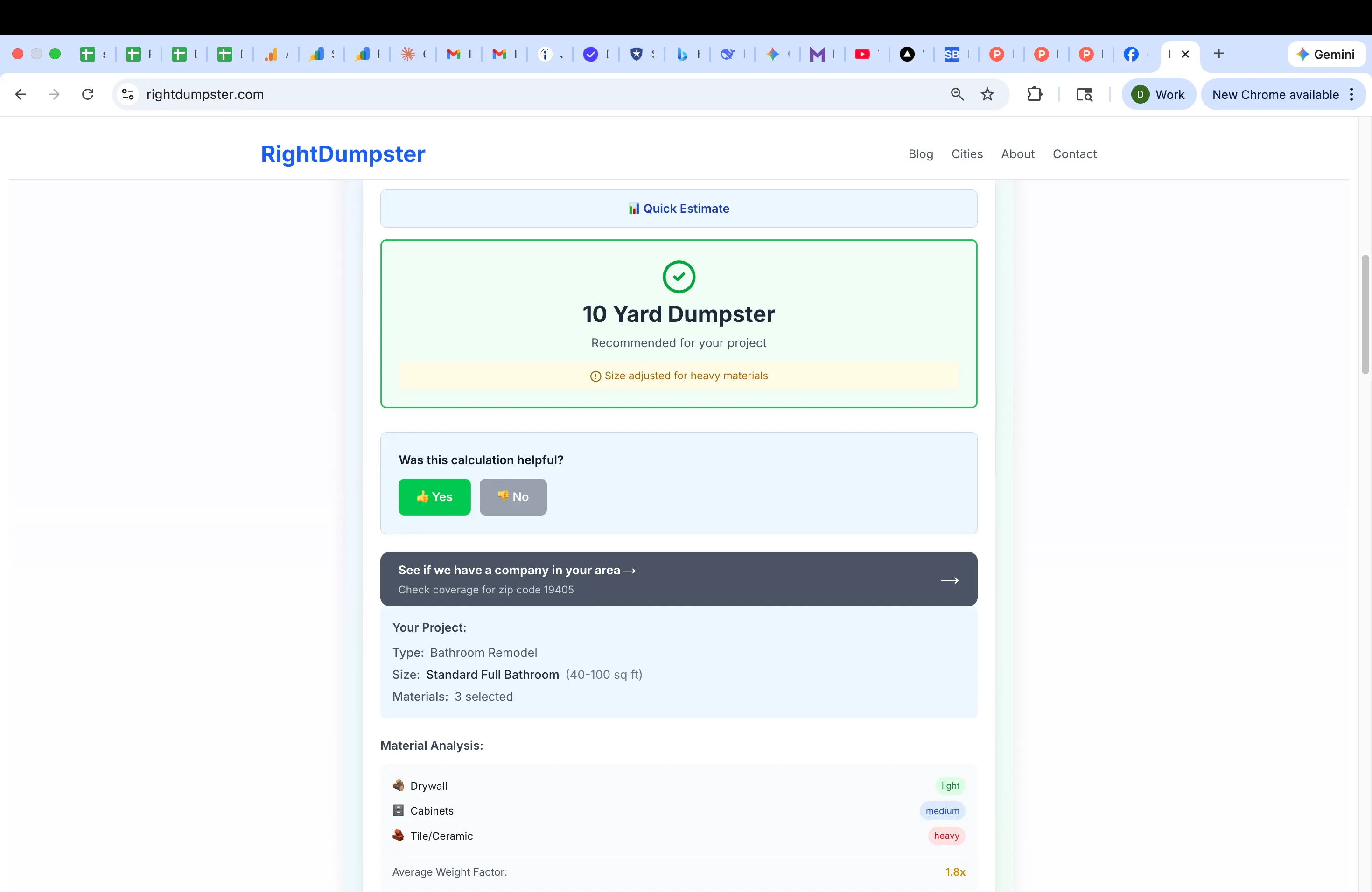The width and height of the screenshot is (1372, 892).
Task: Open site information icon in address bar
Action: (128, 95)
